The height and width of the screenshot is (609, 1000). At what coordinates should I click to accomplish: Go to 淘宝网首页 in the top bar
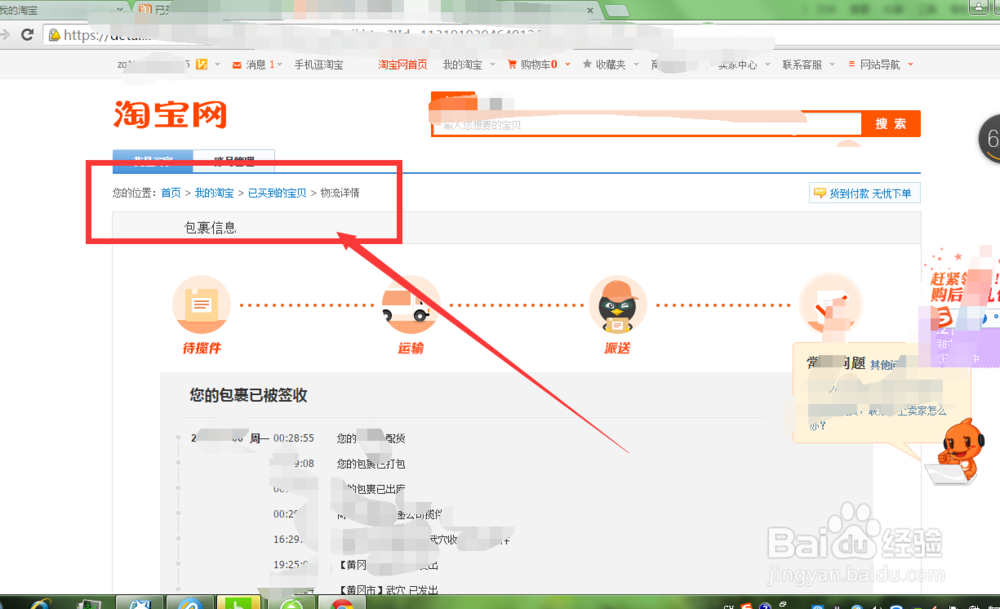[x=402, y=64]
